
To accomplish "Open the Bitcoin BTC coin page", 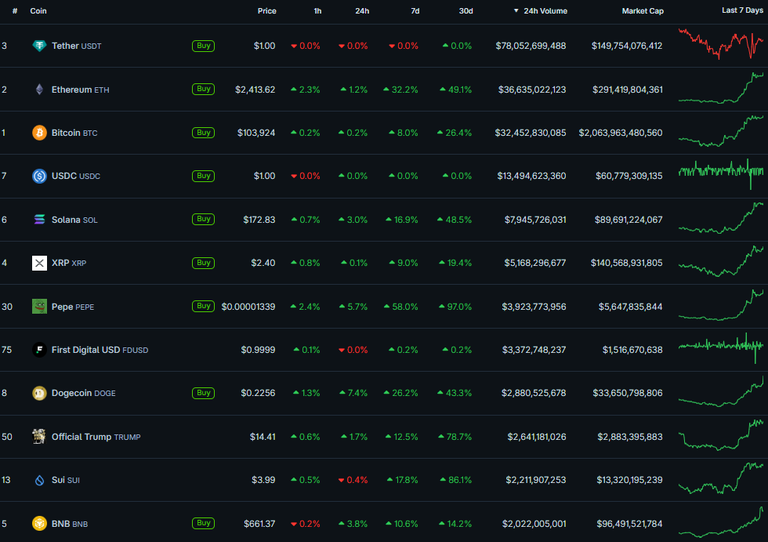I will [x=74, y=133].
